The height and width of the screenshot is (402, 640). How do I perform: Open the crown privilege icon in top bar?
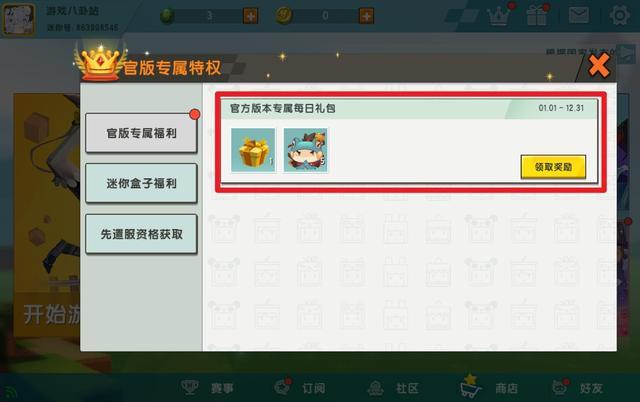point(499,15)
